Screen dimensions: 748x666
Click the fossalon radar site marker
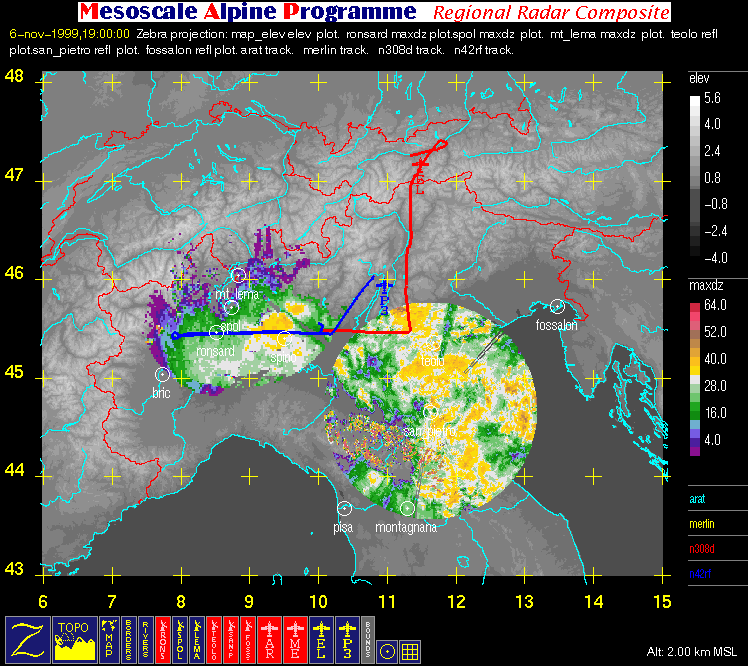tap(557, 307)
